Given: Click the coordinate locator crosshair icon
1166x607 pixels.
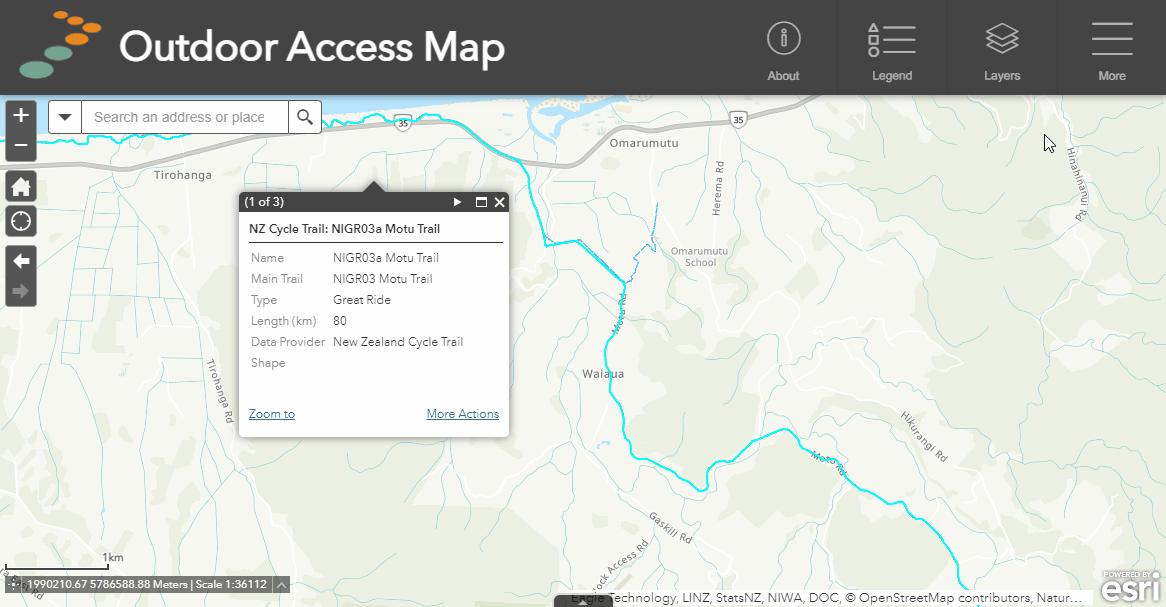Looking at the screenshot, I should (x=13, y=585).
